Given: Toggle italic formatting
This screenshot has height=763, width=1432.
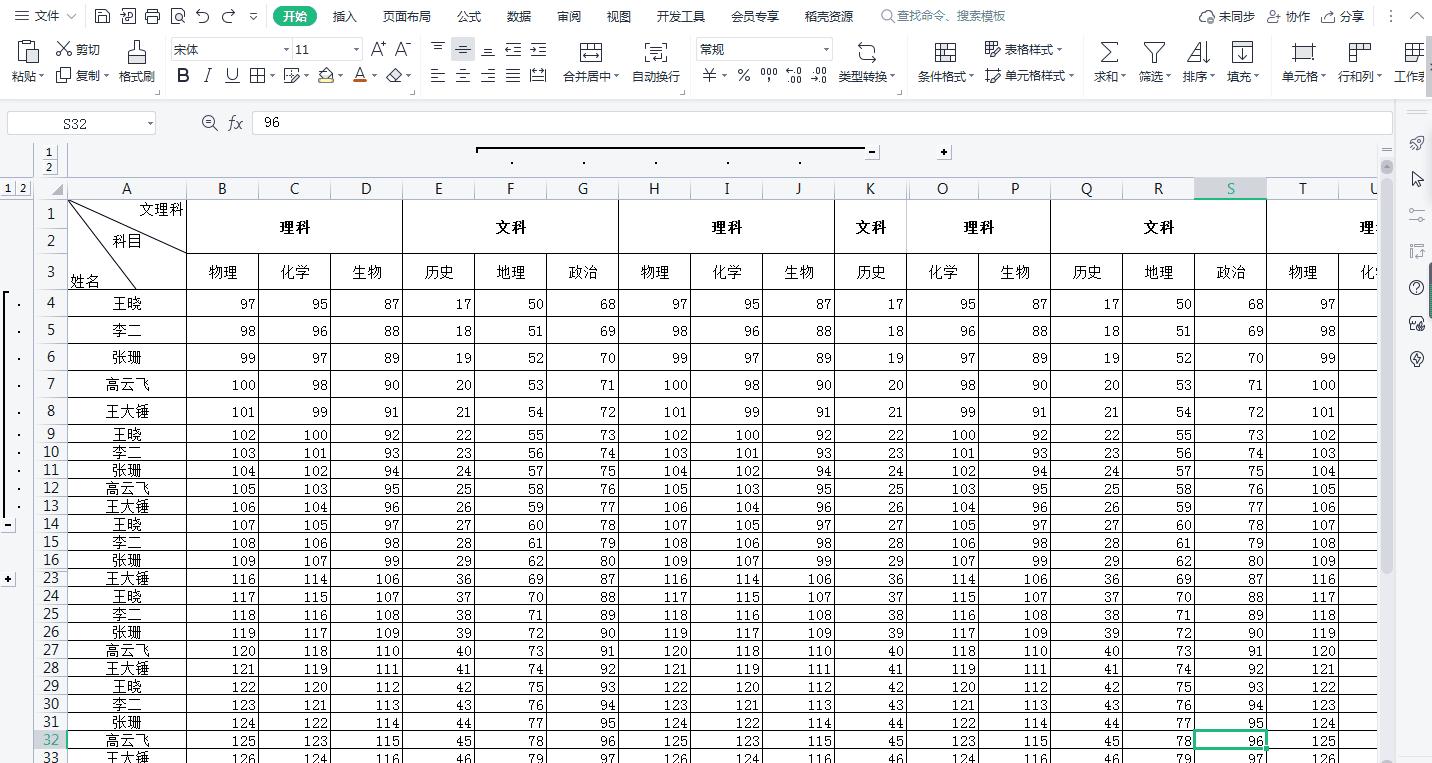Looking at the screenshot, I should [208, 74].
